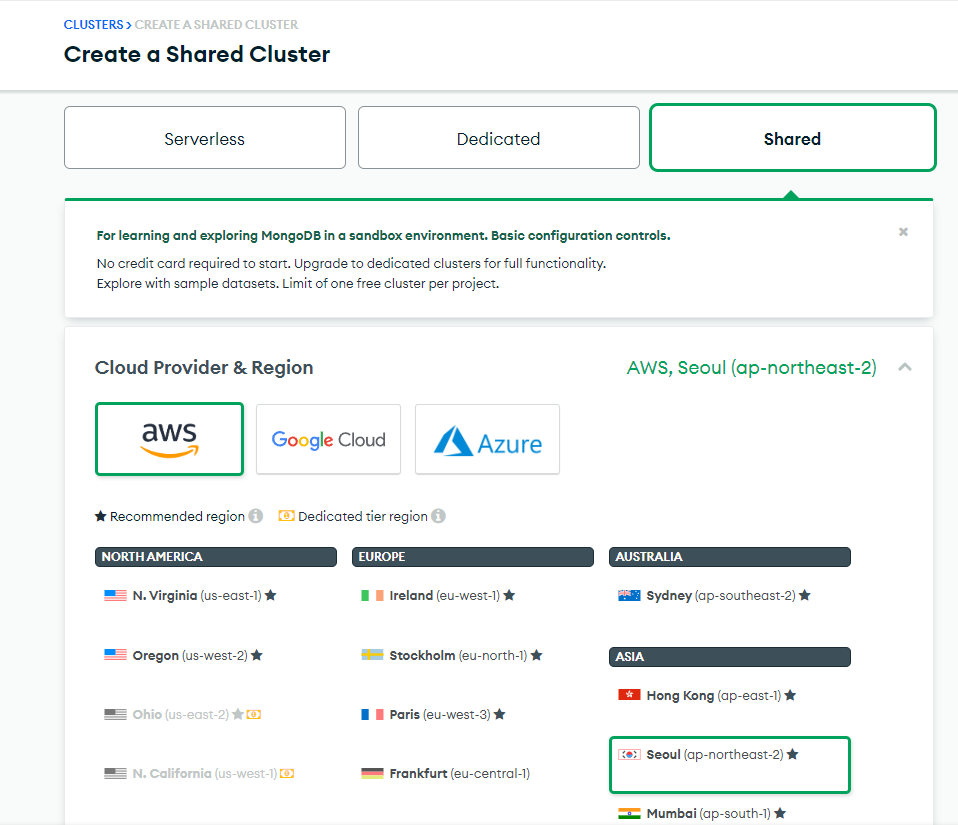Choose AWS as cloud provider

[x=169, y=439]
